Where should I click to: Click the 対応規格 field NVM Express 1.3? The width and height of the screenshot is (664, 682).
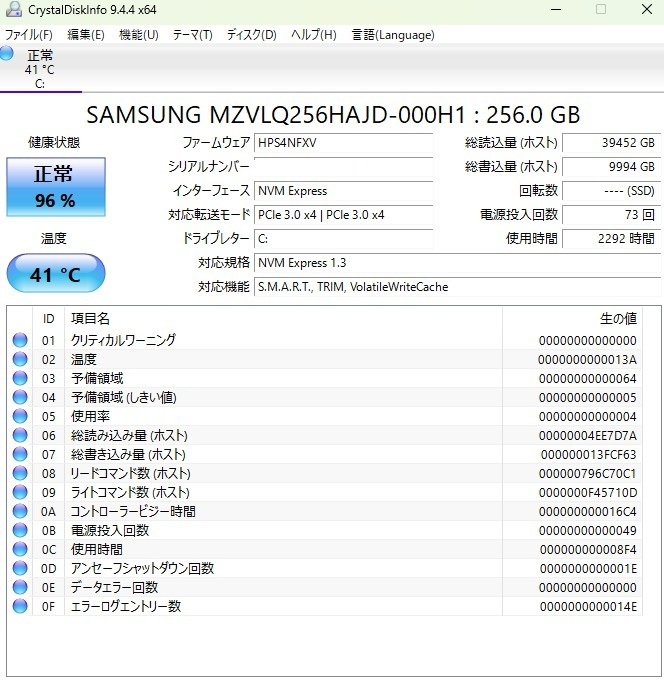point(457,263)
